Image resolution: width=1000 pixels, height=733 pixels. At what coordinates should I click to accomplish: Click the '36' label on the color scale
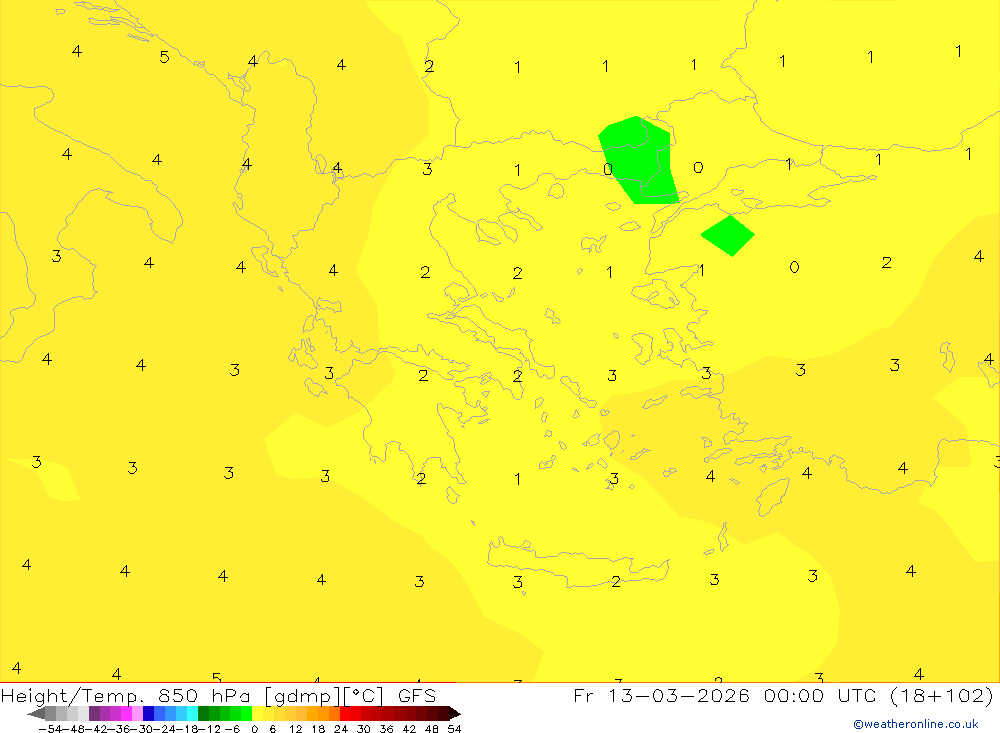point(386,729)
